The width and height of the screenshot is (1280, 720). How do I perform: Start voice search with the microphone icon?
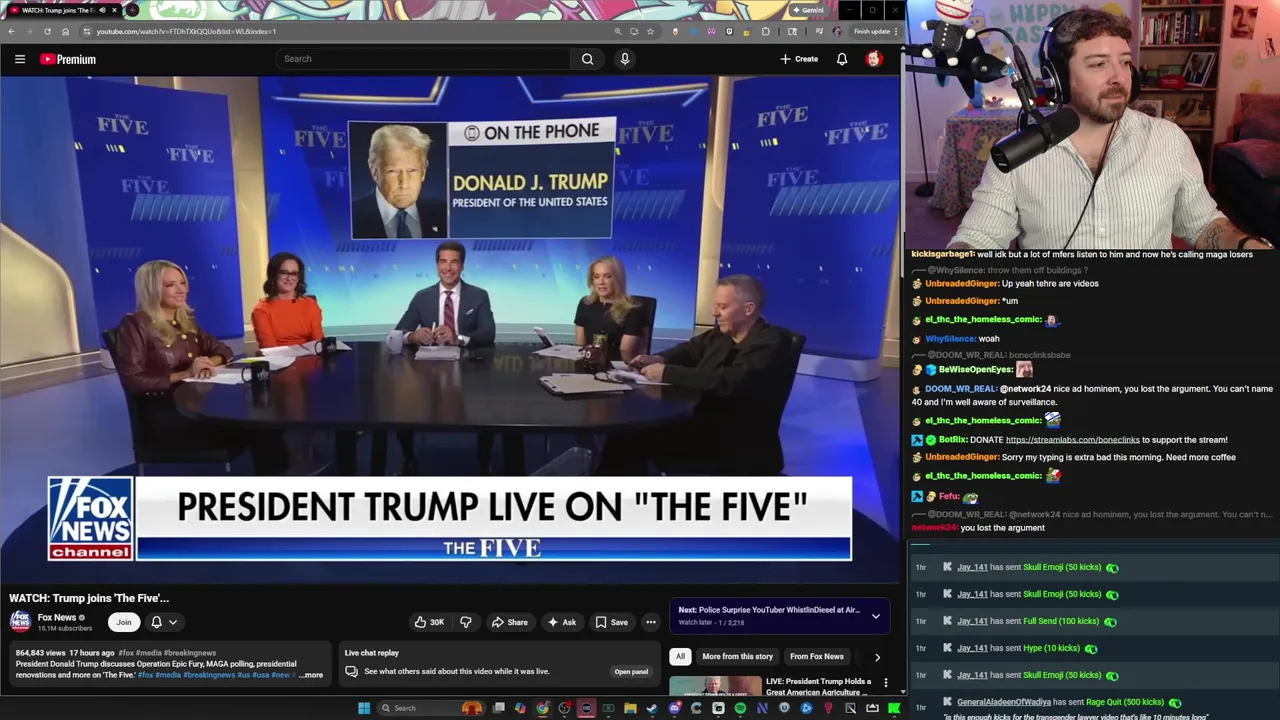tap(625, 59)
